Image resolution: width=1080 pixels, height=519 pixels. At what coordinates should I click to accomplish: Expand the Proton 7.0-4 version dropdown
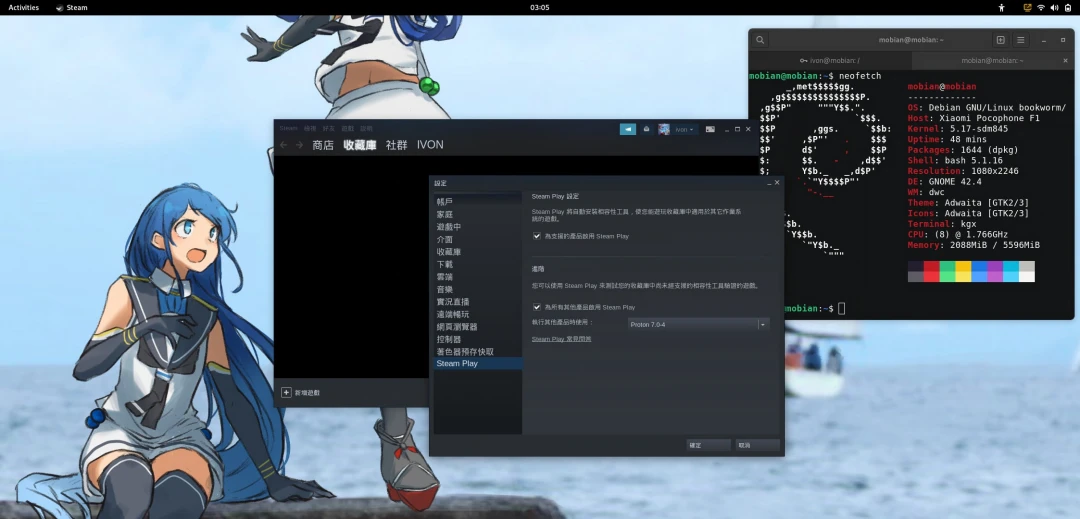[x=762, y=324]
